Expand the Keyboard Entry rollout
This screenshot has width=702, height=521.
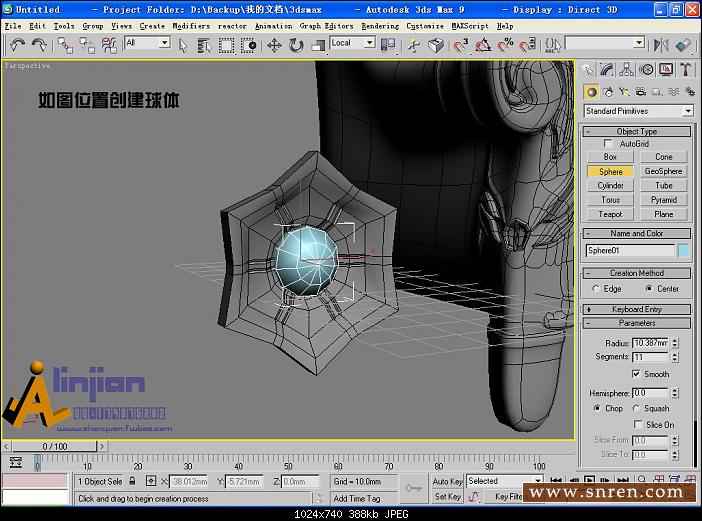637,309
